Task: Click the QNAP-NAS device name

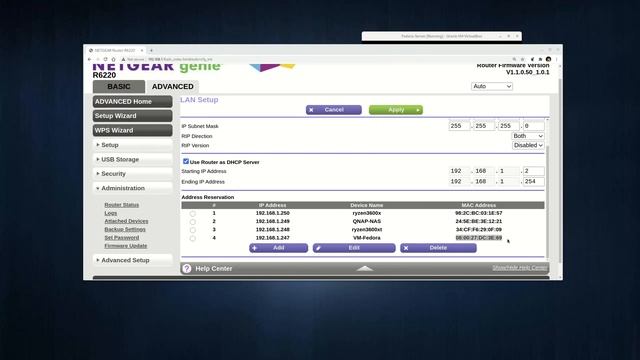Action: [x=367, y=221]
